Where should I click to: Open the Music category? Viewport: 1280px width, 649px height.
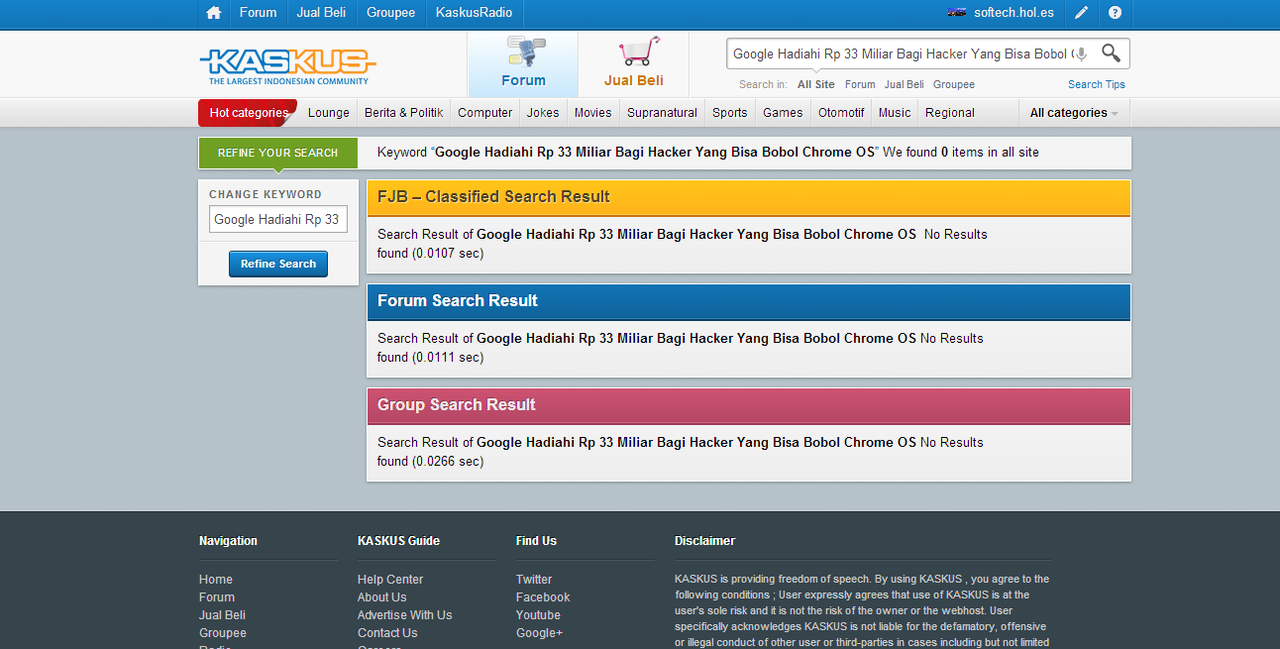895,113
